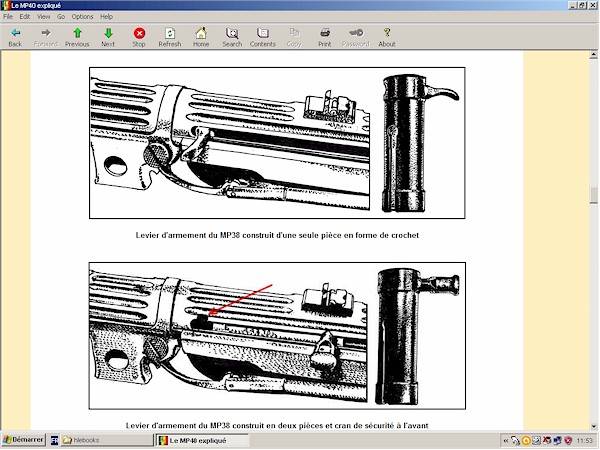
Task: Open the Previous page with the green up arrow
Action: (77, 37)
